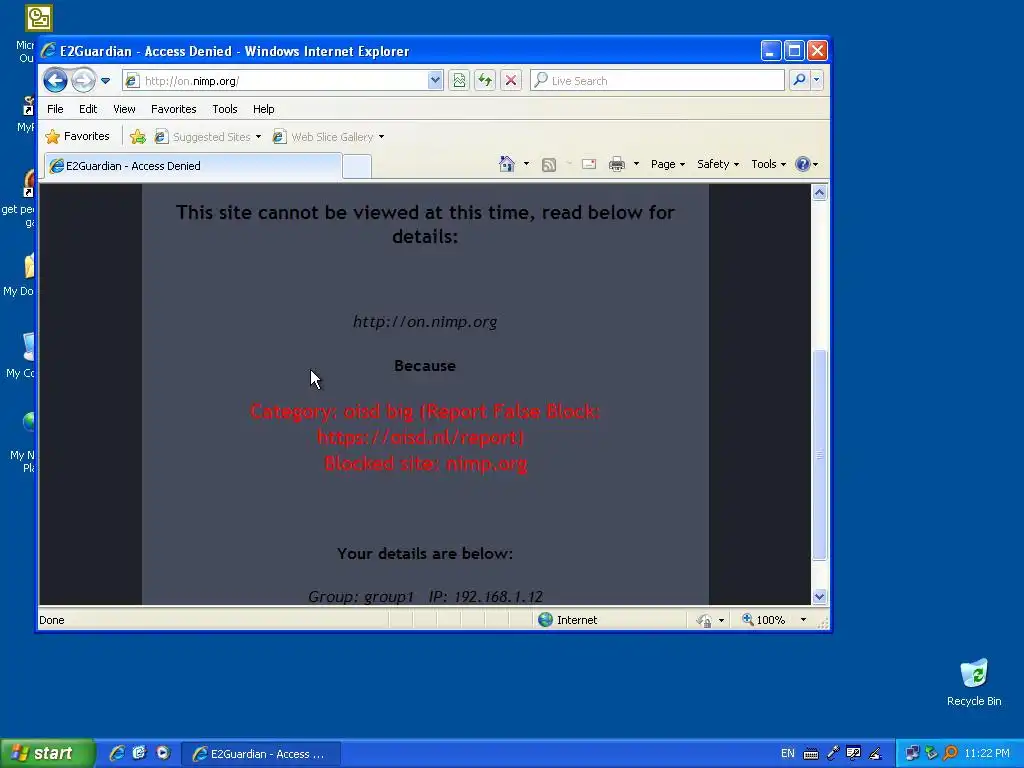Expand the address bar history dropdown

435,80
